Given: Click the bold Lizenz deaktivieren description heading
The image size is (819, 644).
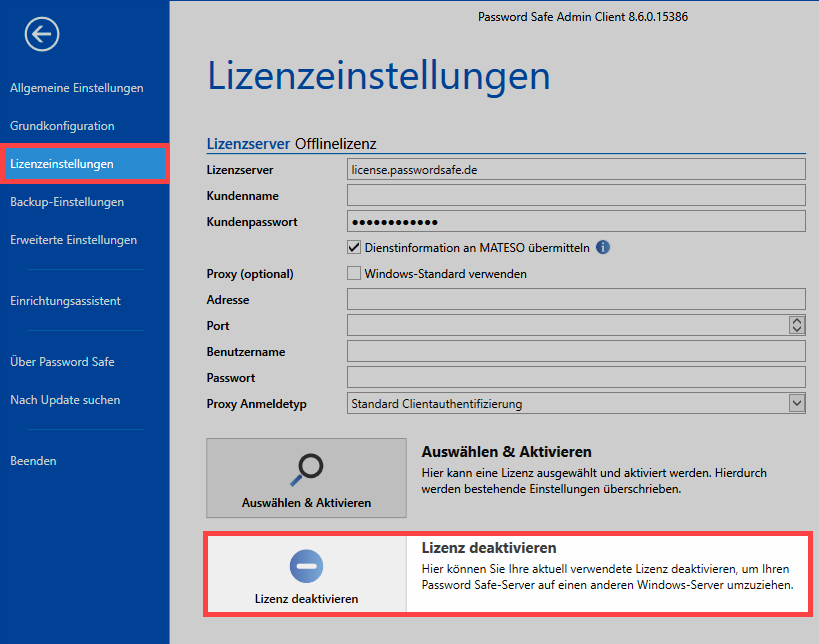Looking at the screenshot, I should point(489,548).
